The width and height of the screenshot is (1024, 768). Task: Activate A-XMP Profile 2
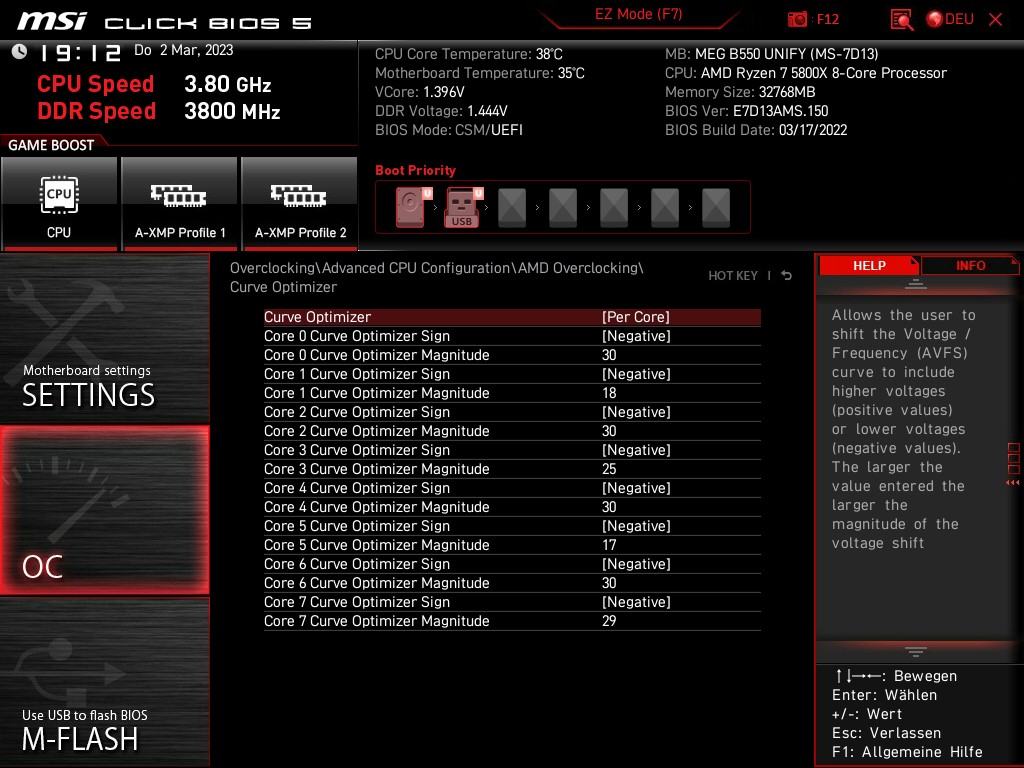pyautogui.click(x=299, y=204)
